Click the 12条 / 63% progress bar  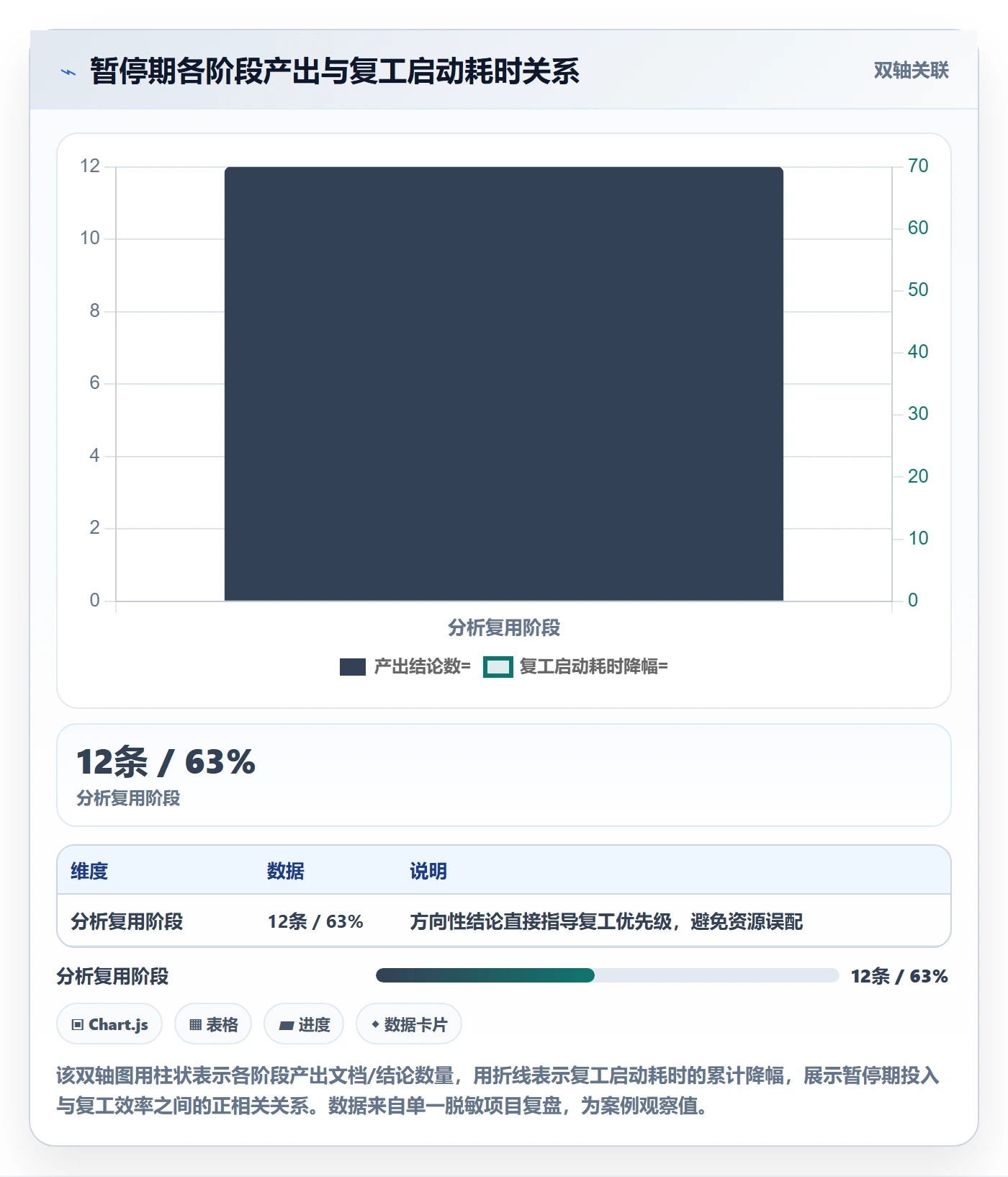coord(607,976)
